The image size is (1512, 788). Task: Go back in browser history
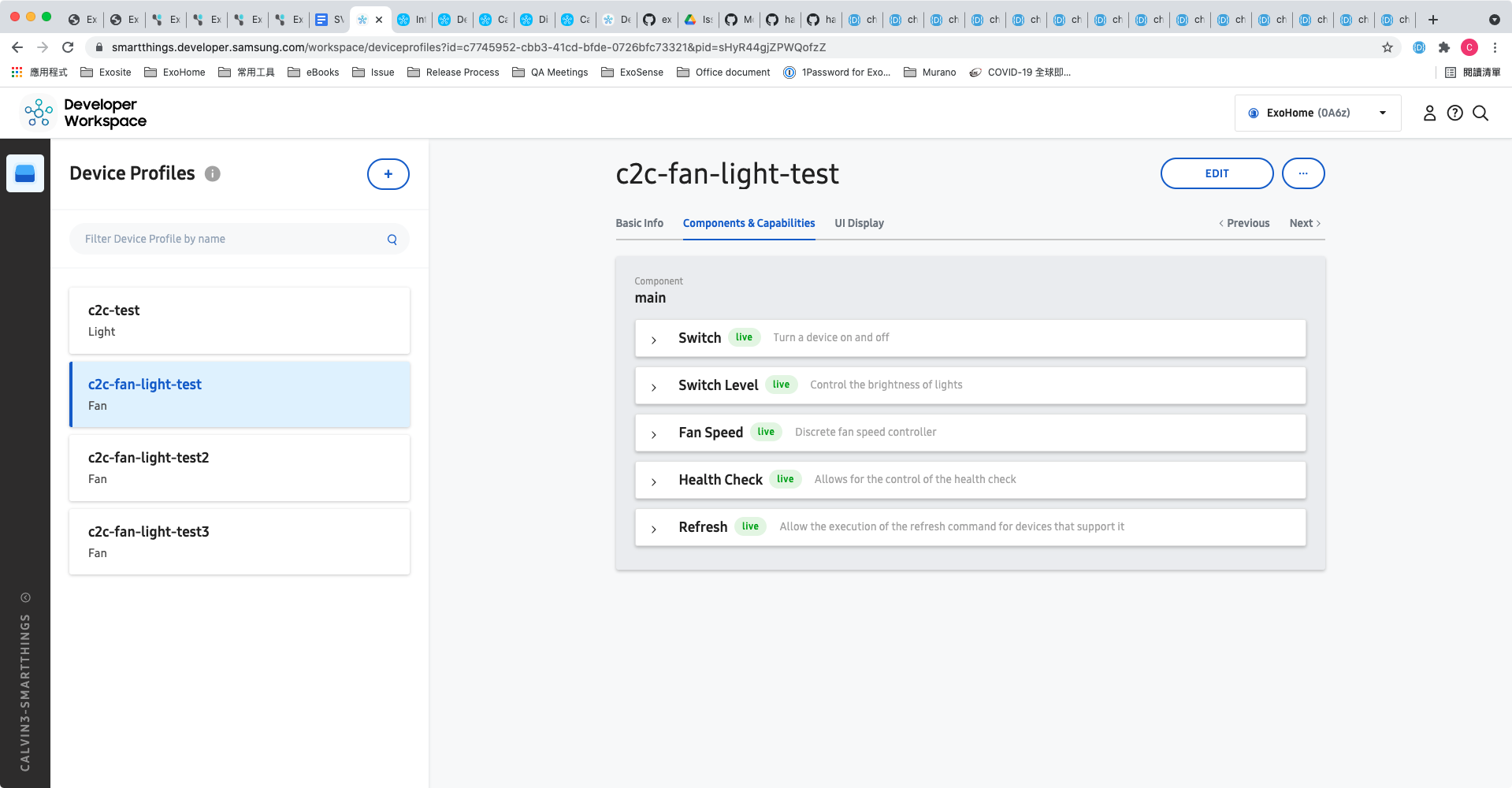(17, 47)
